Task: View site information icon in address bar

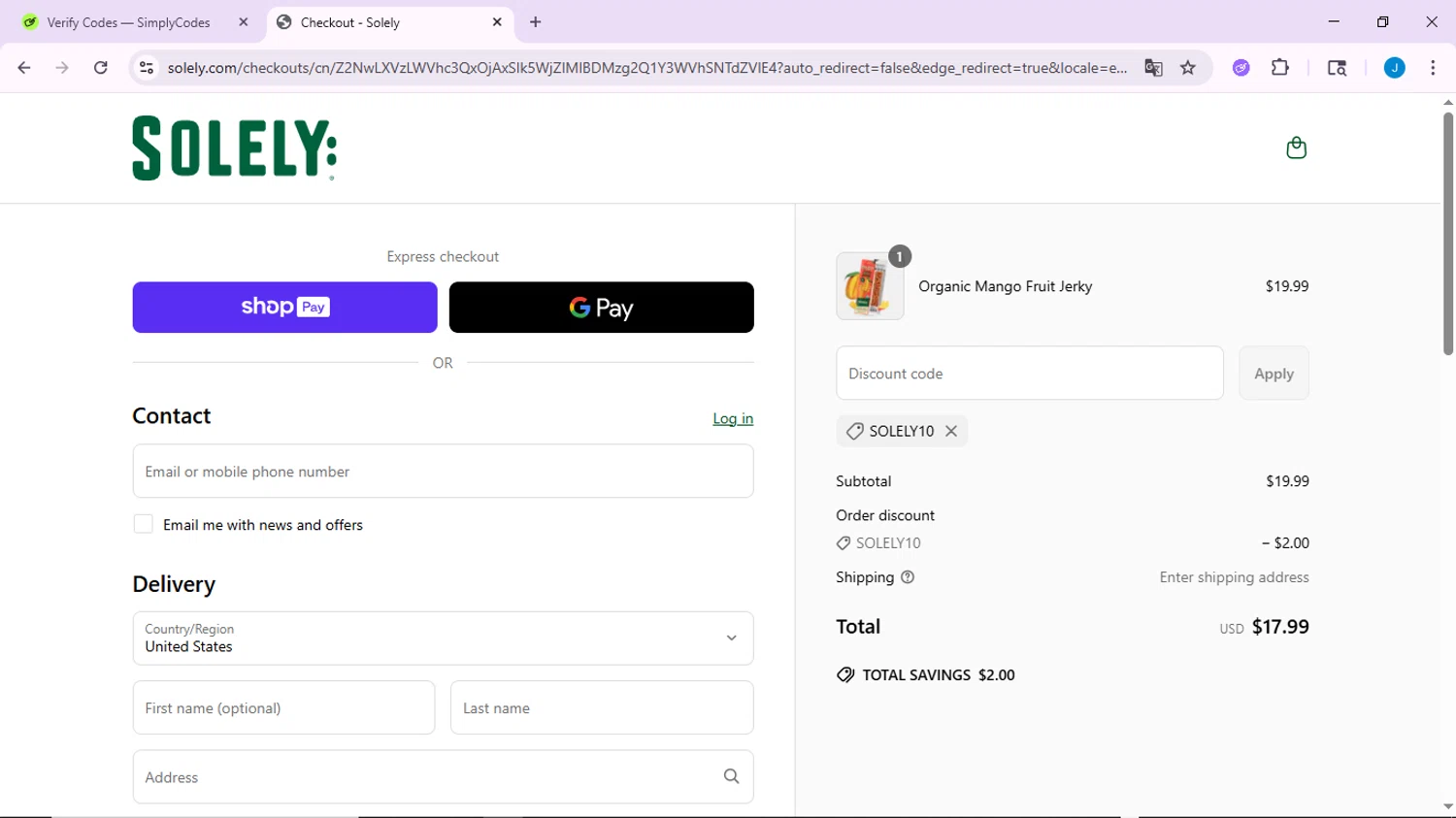Action: click(x=147, y=68)
